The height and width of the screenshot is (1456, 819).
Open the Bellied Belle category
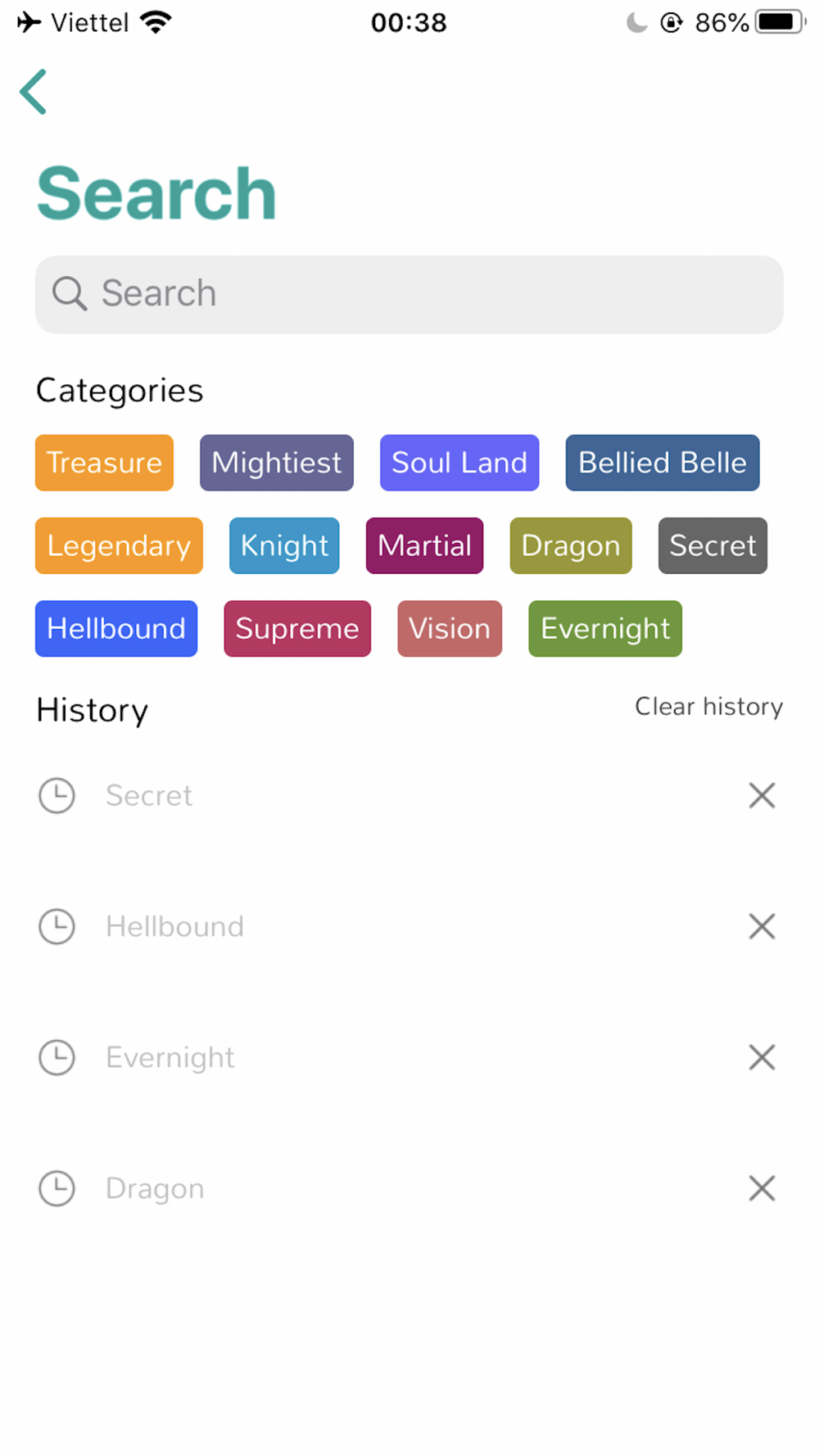click(663, 463)
